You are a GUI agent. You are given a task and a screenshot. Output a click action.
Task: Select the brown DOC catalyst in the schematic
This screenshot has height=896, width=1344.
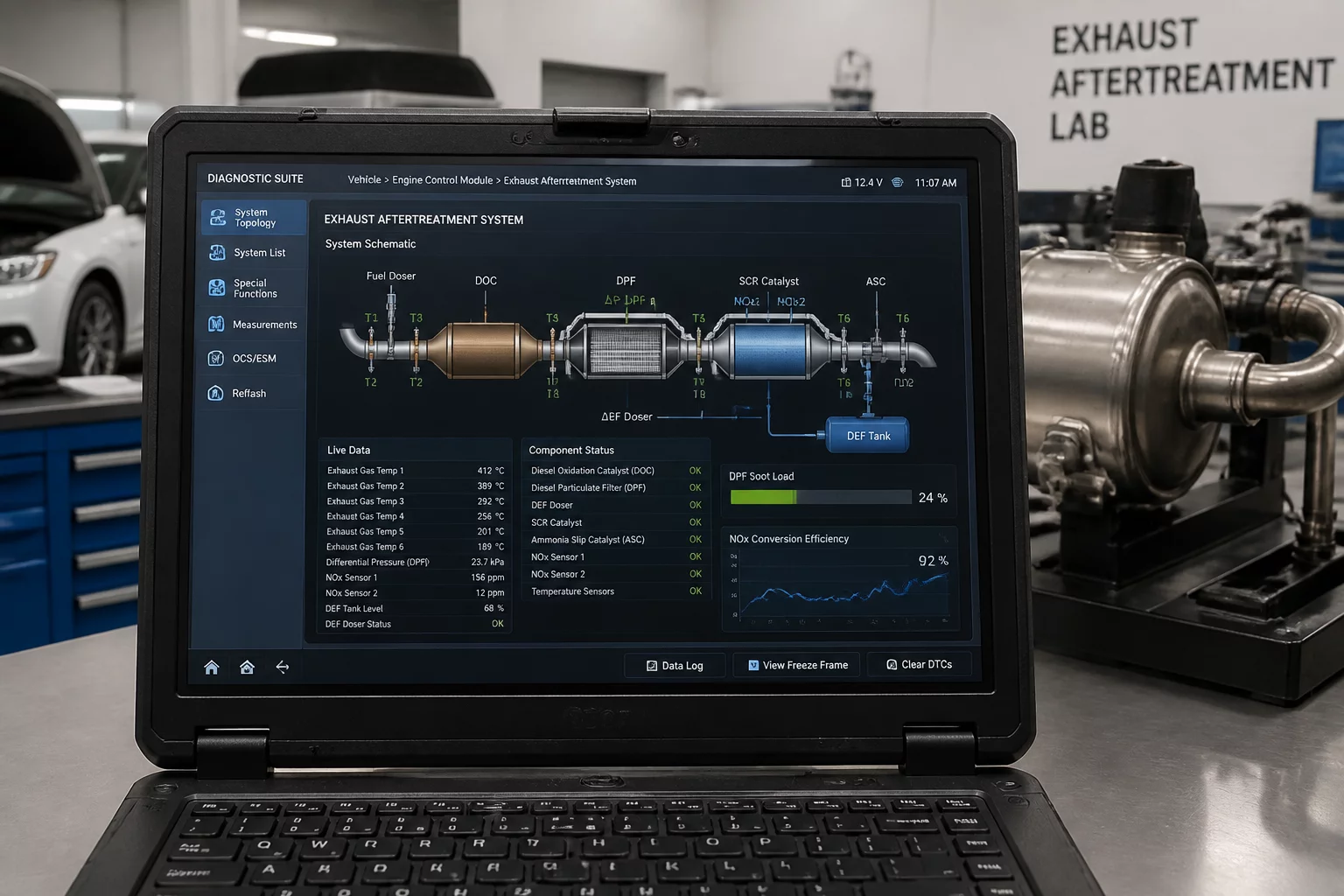point(485,350)
